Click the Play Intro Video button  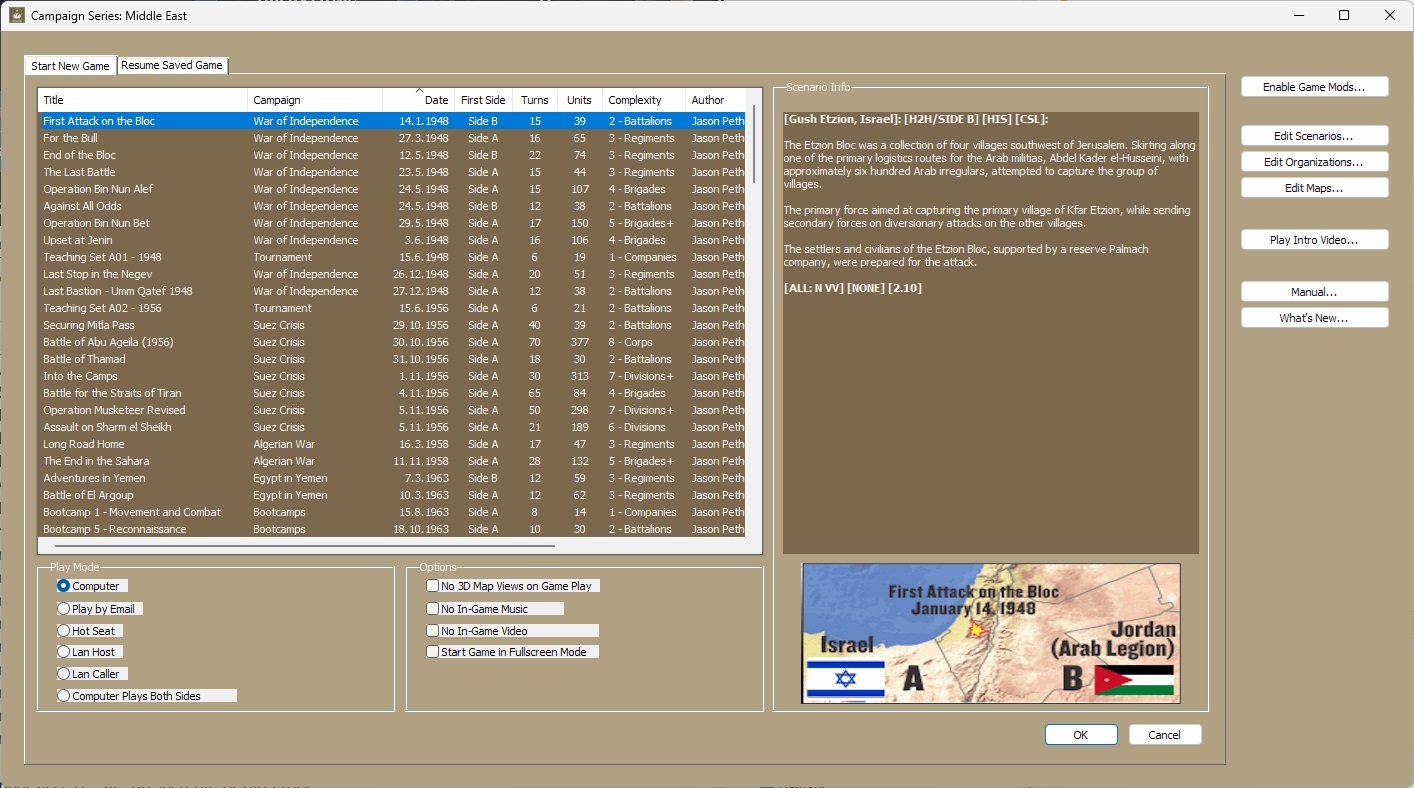click(1315, 240)
